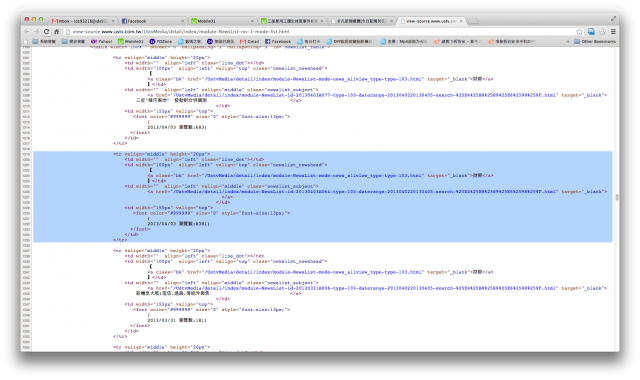Open the NewsList id-20130403A877 href link

coord(365,95)
